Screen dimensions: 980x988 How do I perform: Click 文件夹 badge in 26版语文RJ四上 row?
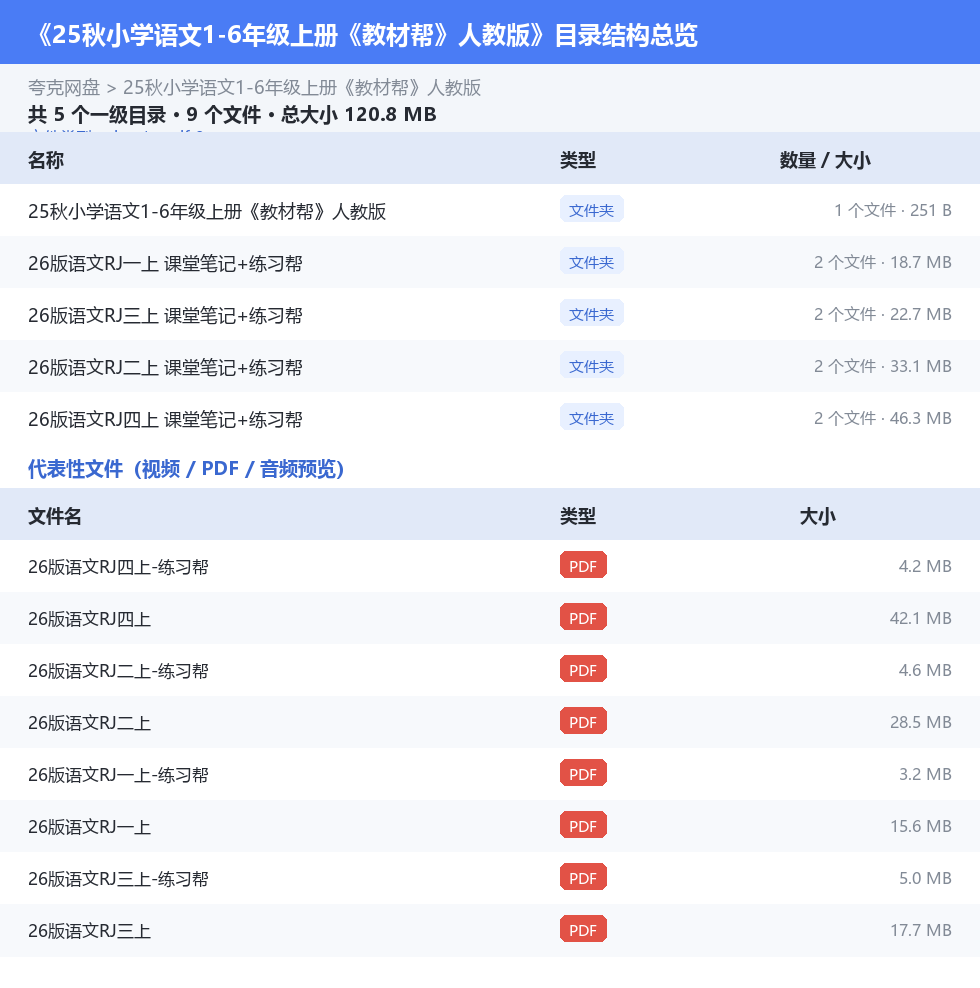(x=592, y=417)
